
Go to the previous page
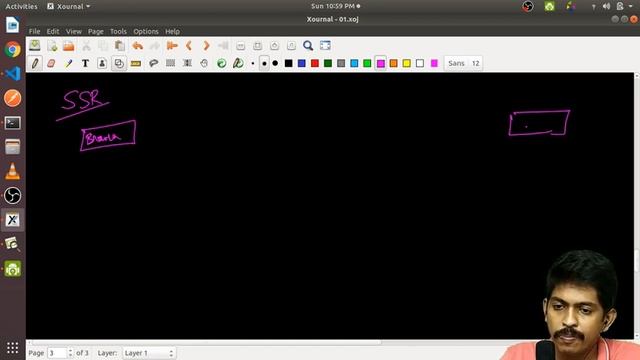click(189, 46)
